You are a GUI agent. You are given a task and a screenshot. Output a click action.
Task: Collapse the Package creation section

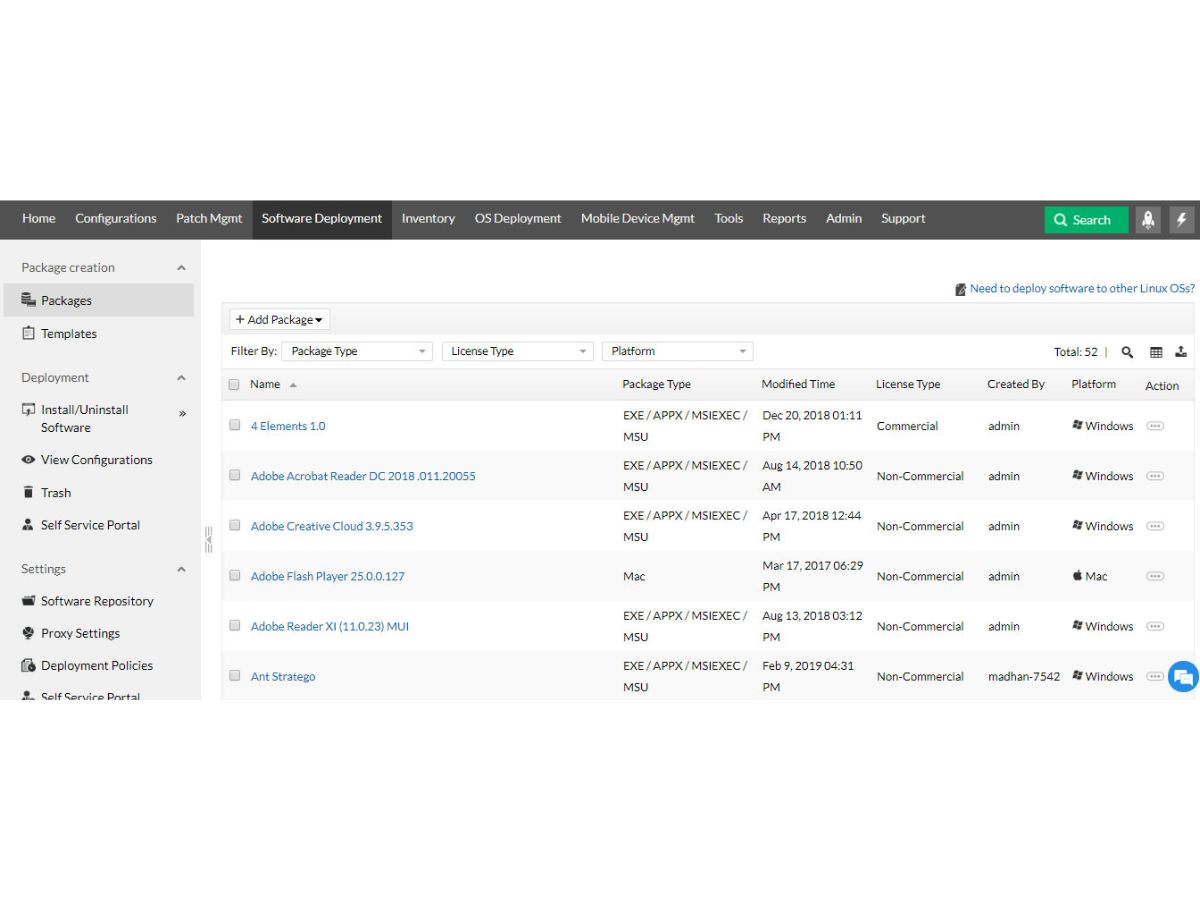point(181,268)
